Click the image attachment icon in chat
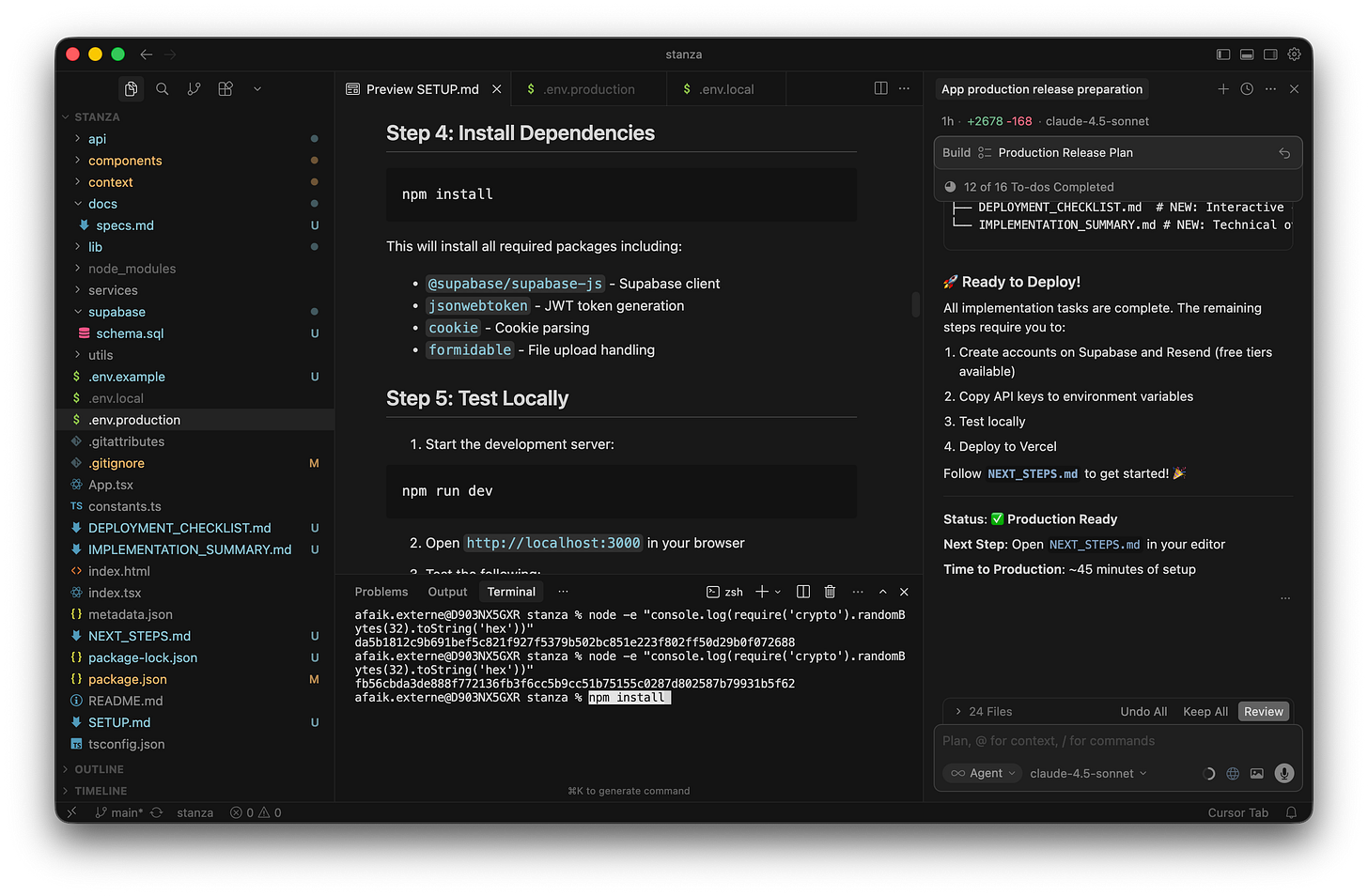The image size is (1368, 896). pyautogui.click(x=1257, y=773)
